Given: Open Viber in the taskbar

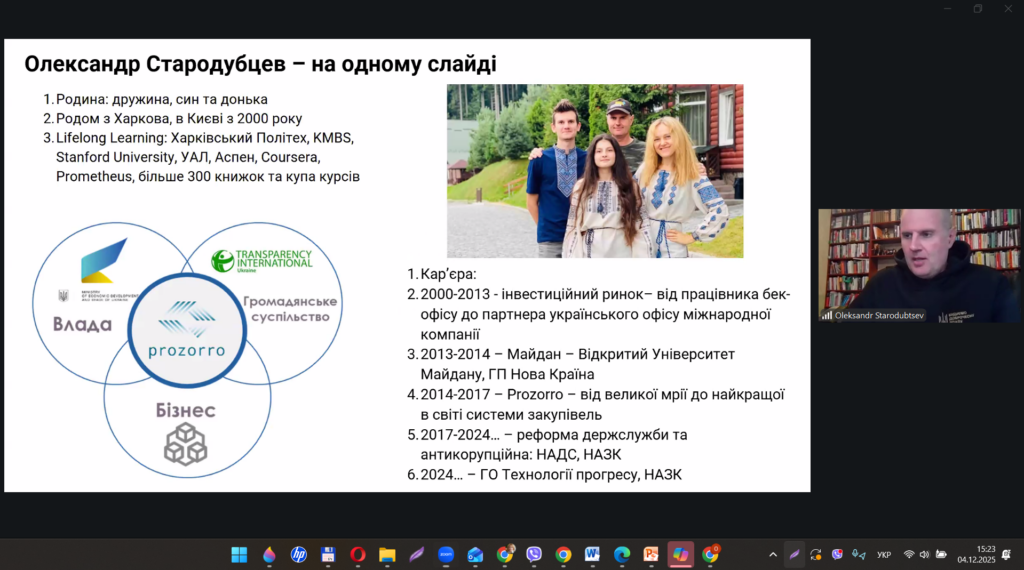Looking at the screenshot, I should pos(534,554).
